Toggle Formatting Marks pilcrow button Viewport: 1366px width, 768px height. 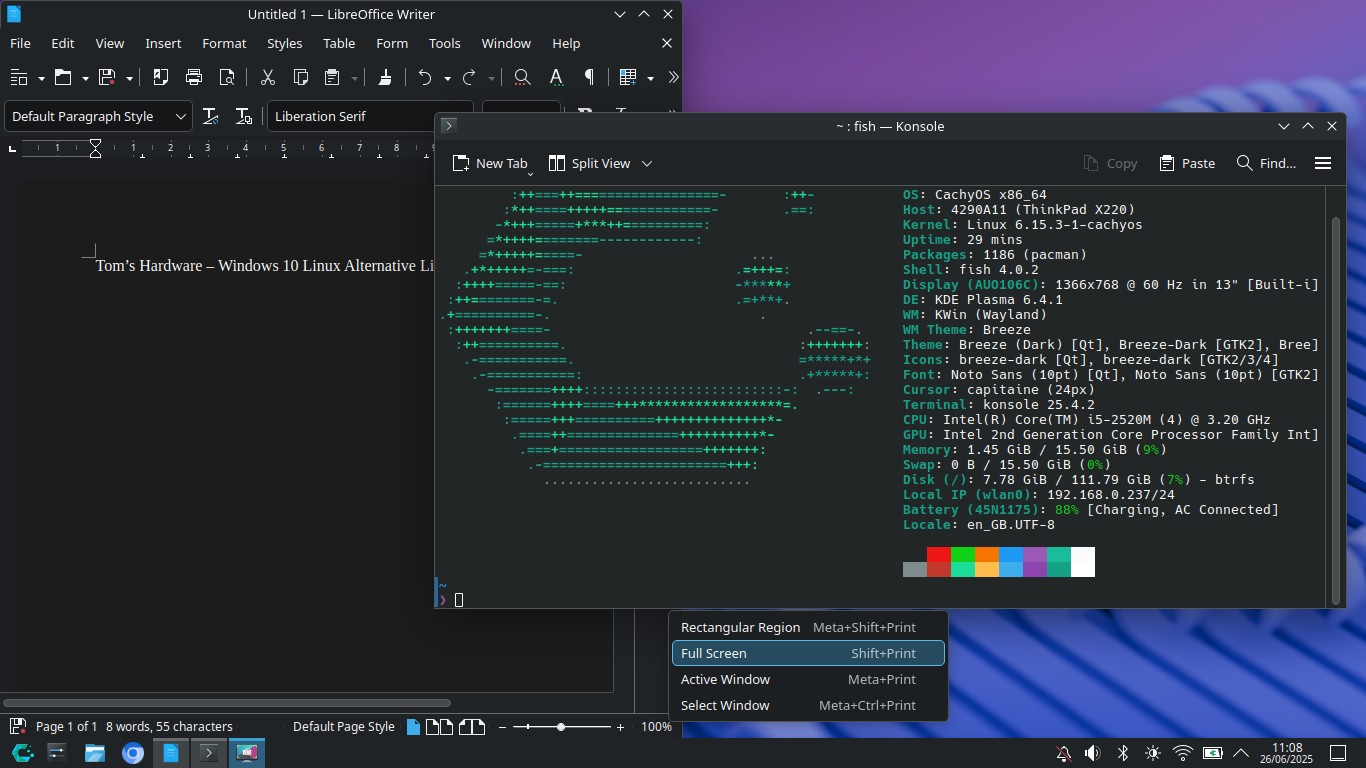[x=589, y=77]
